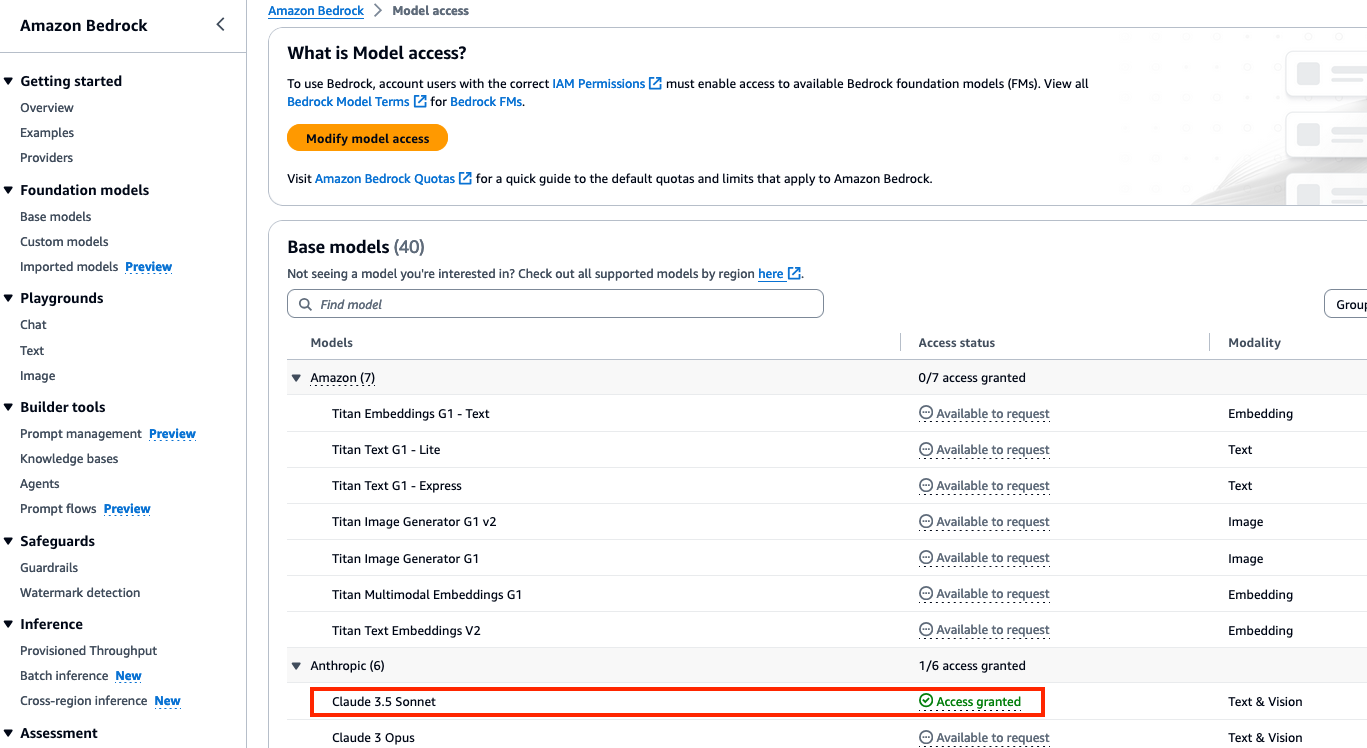Open Base models in the sidebar
The image size is (1367, 748).
tap(56, 216)
